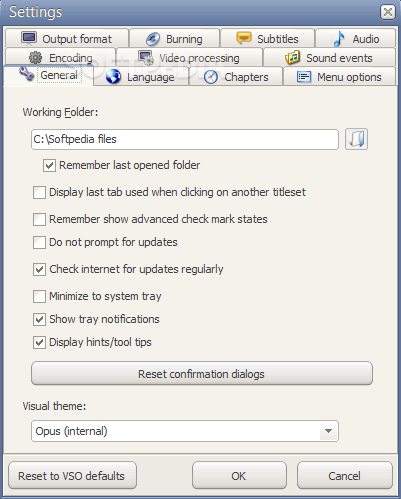Uncheck Remember last opened folder
401x499 pixels.
click(49, 165)
